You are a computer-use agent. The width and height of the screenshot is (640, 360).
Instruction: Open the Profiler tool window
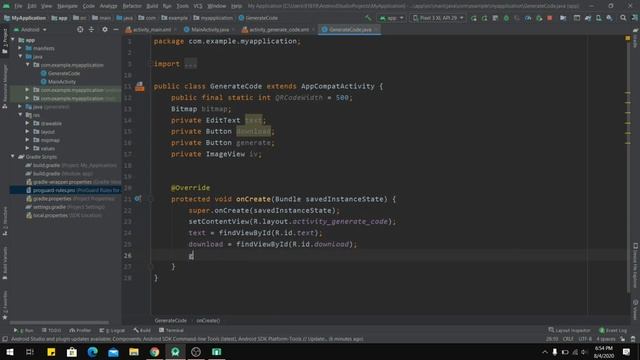coord(80,330)
